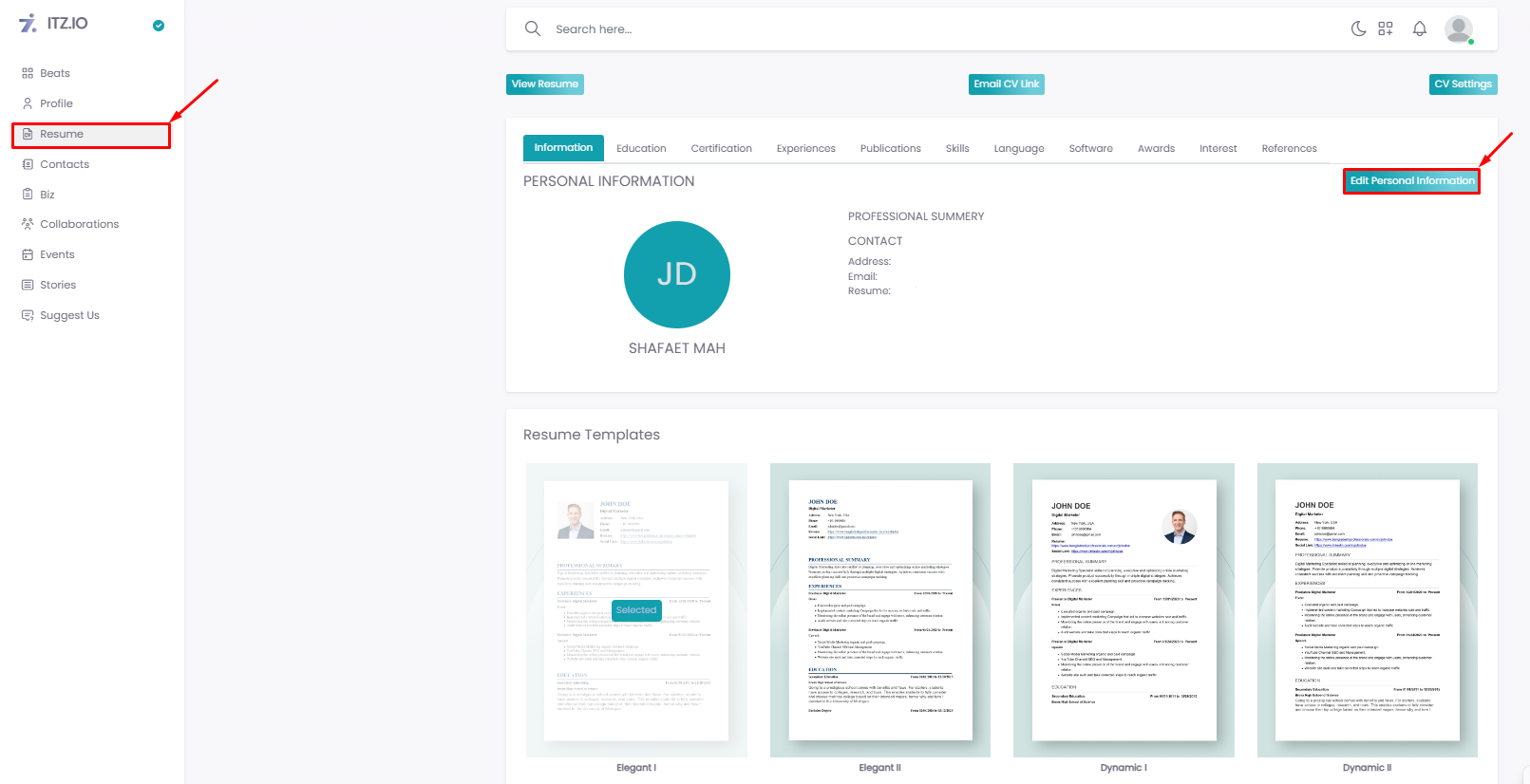
Task: Open notifications bell icon
Action: point(1419,28)
